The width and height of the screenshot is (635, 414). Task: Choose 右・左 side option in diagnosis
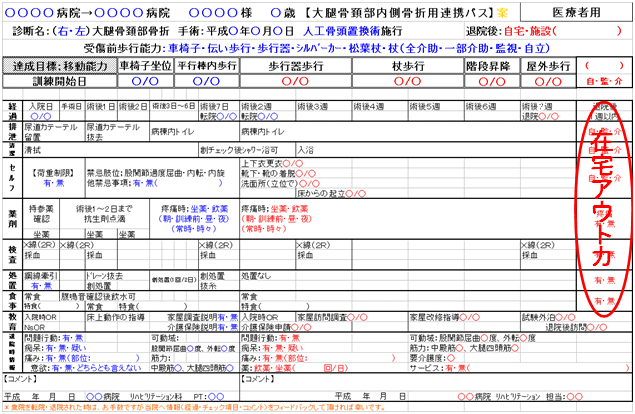click(x=77, y=31)
